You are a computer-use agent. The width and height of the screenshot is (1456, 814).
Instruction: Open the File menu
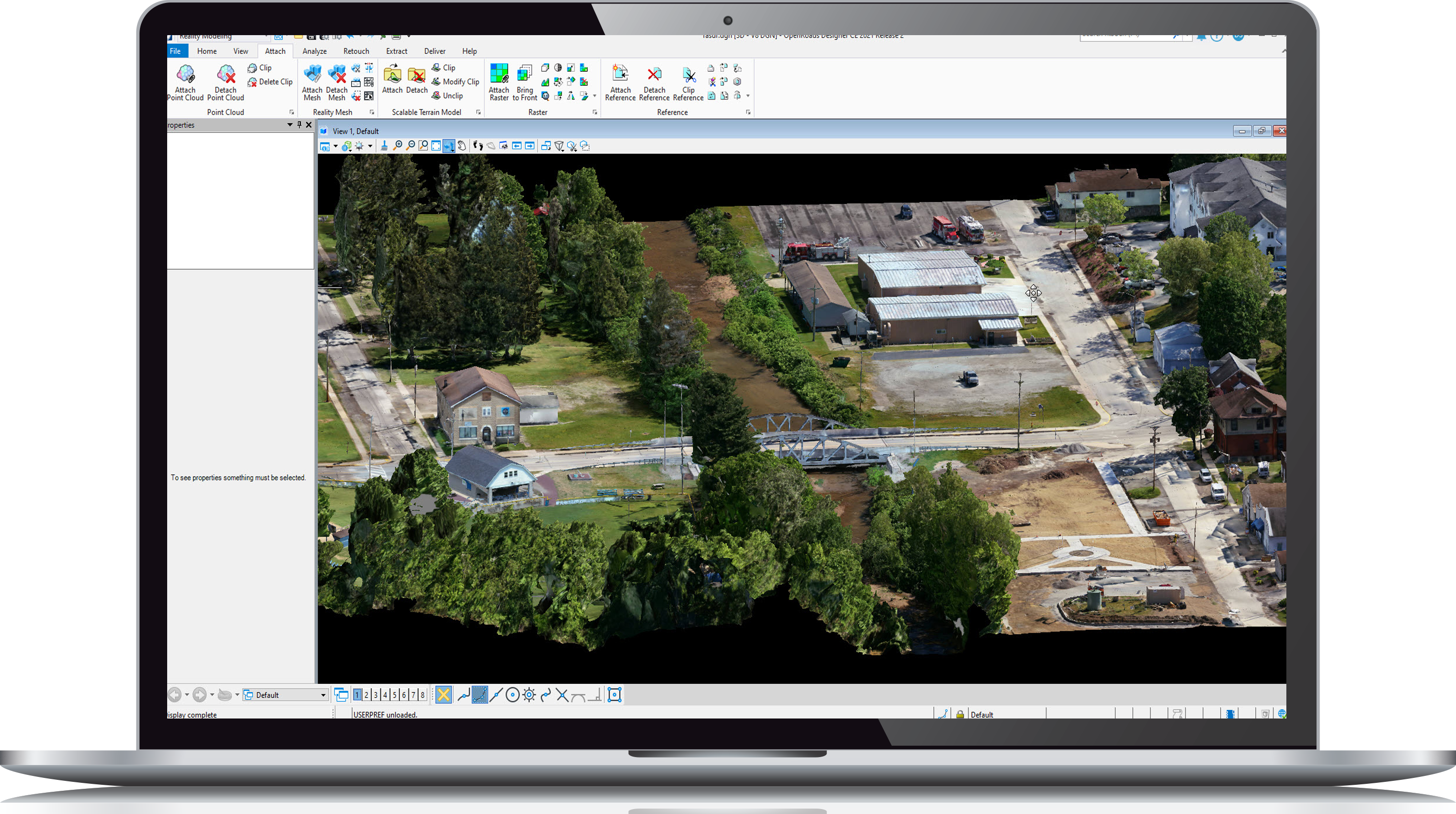pyautogui.click(x=176, y=51)
